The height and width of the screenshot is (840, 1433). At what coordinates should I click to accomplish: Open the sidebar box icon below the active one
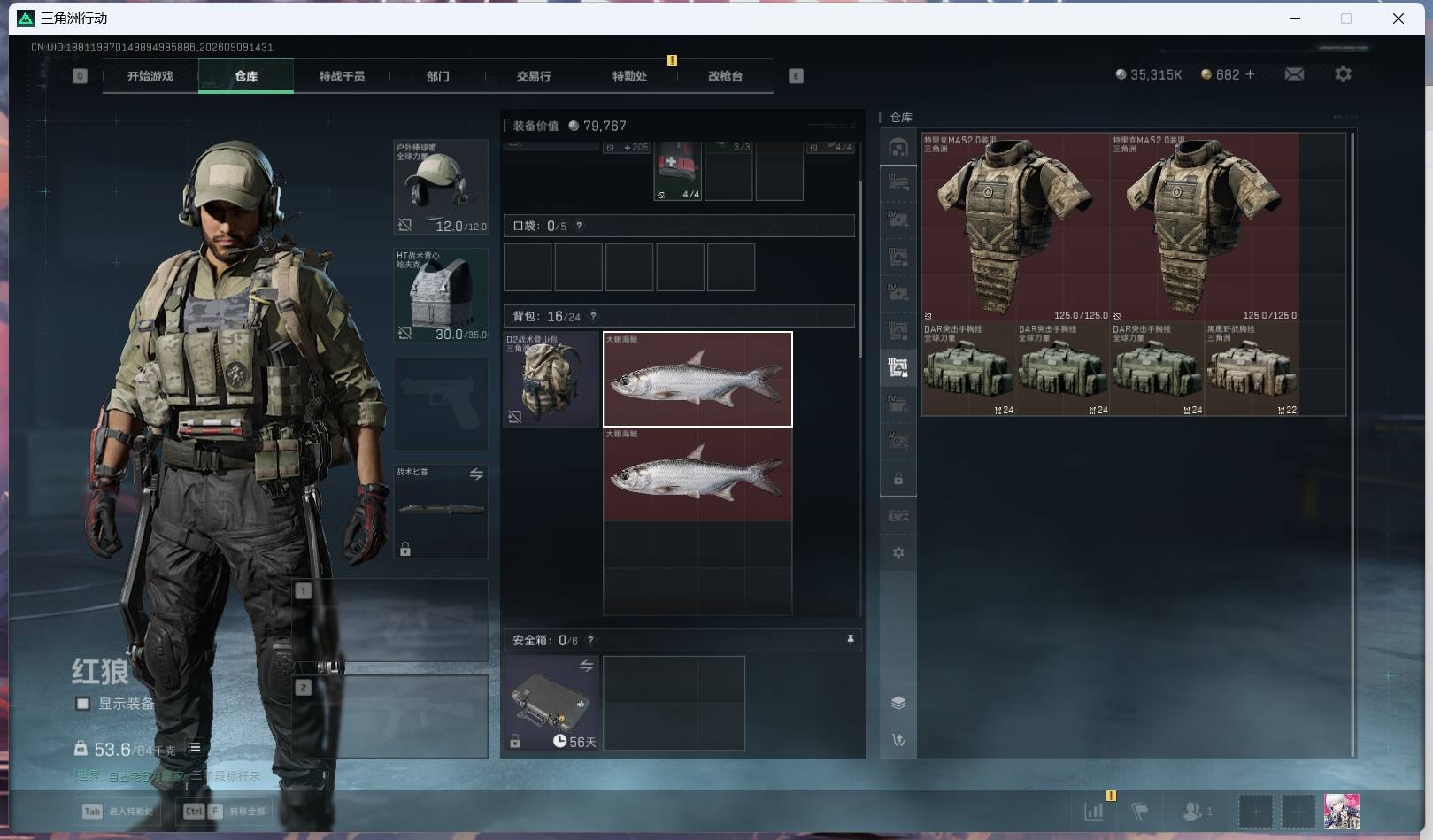point(898,404)
